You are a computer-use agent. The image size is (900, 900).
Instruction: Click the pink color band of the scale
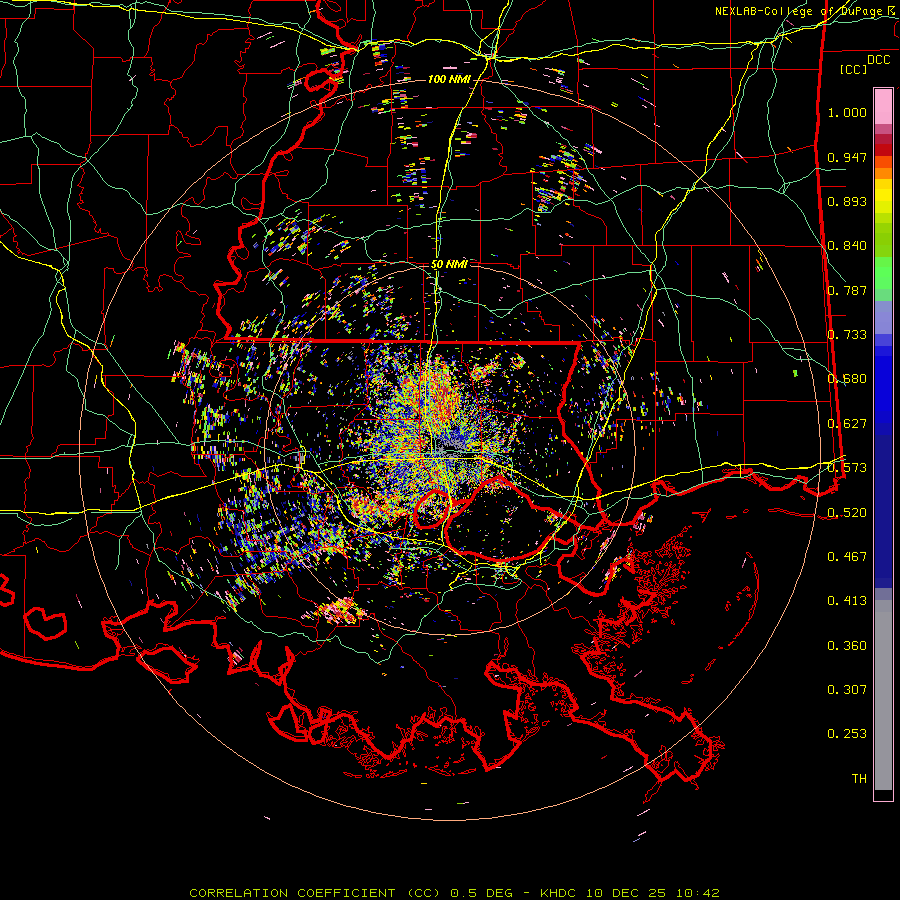[883, 106]
